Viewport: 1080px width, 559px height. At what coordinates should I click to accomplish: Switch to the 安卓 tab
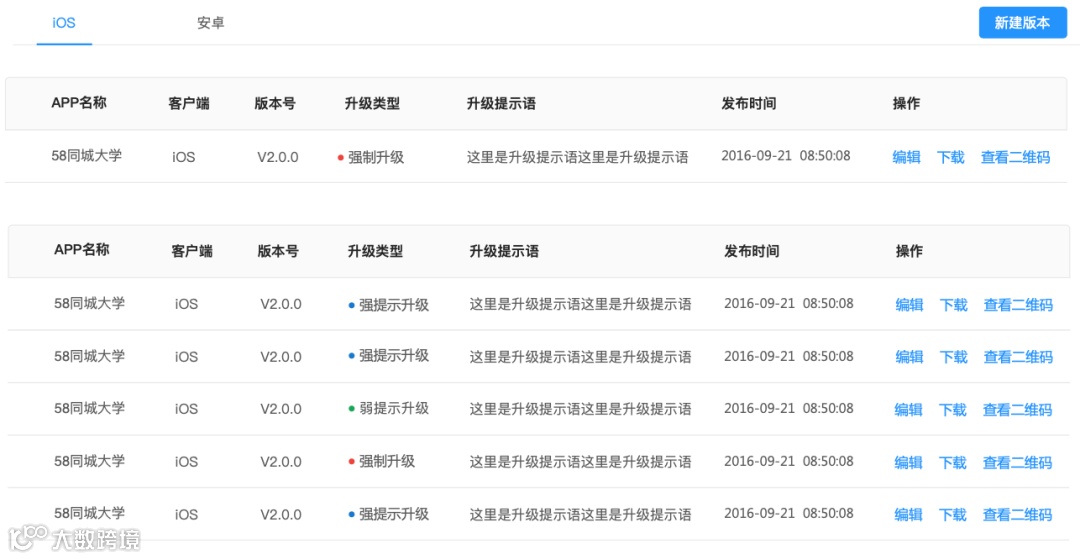[x=211, y=23]
